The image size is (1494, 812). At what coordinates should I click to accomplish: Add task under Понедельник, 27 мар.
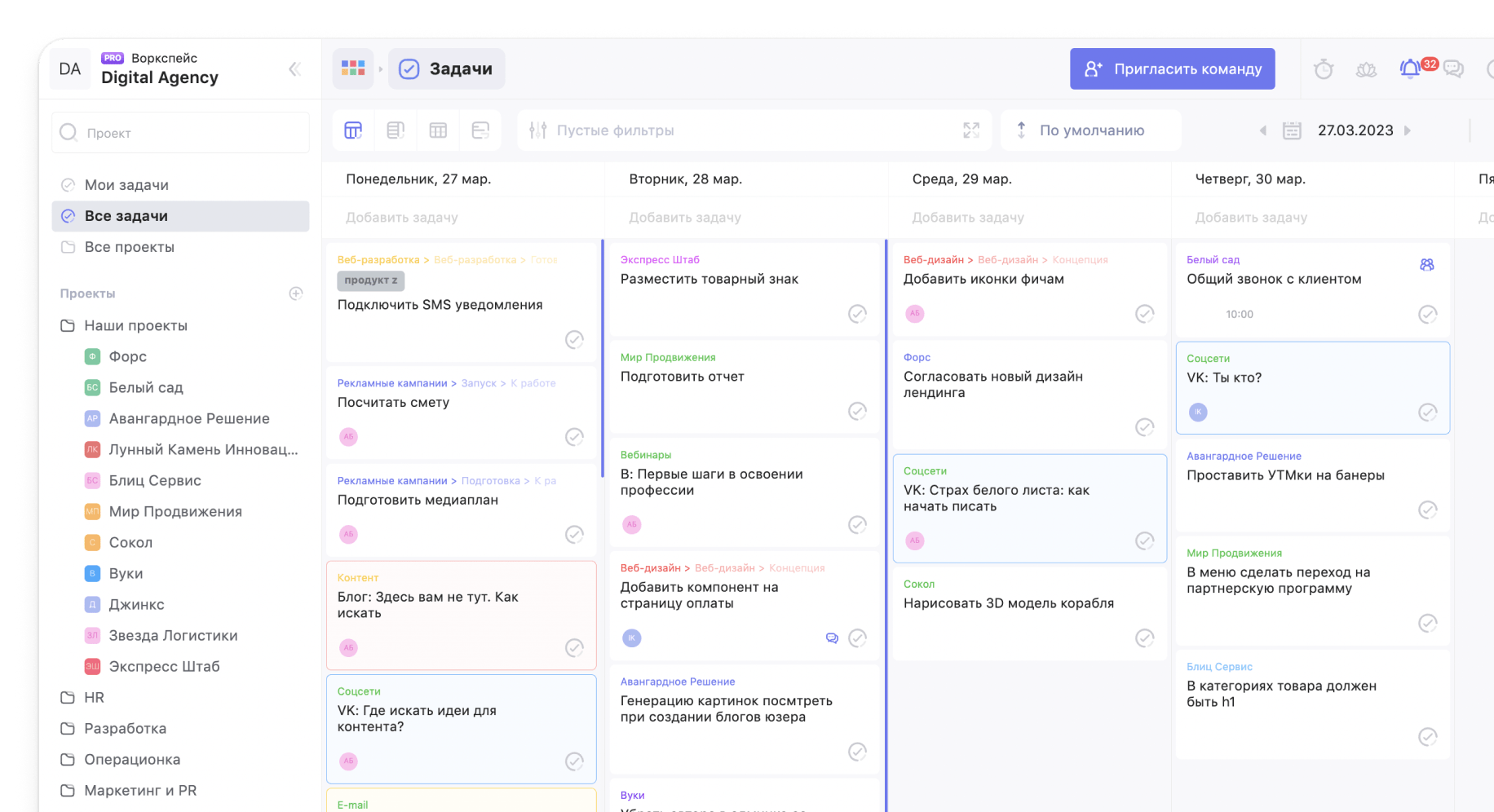pos(402,218)
